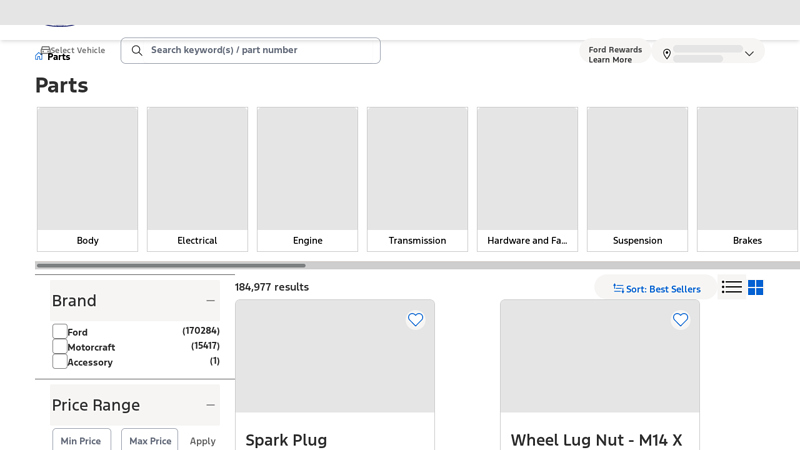Check the Accessory brand filter
Screen dimensions: 800x450
[x=60, y=361]
